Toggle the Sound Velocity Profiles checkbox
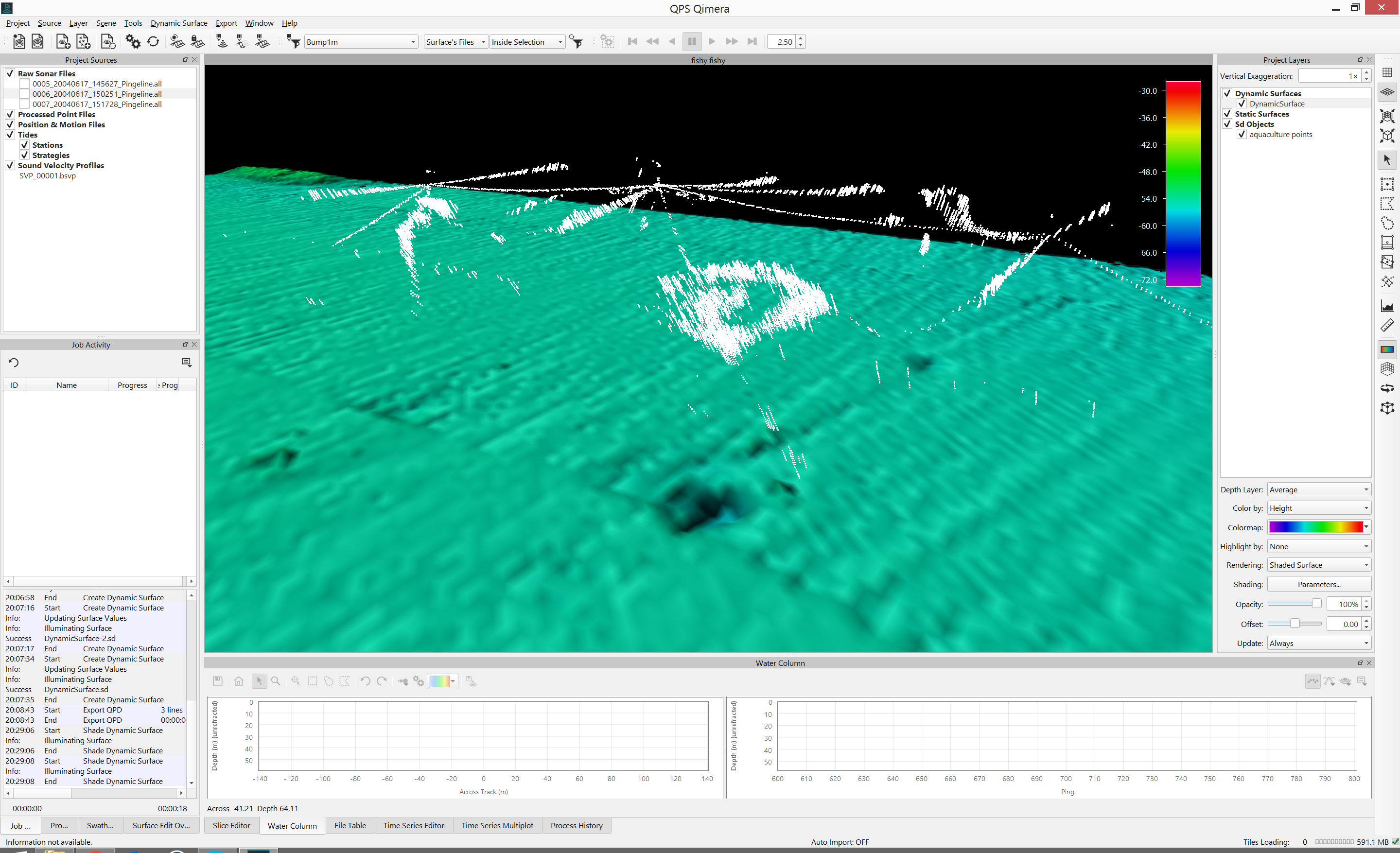This screenshot has height=853, width=1400. pyautogui.click(x=10, y=165)
